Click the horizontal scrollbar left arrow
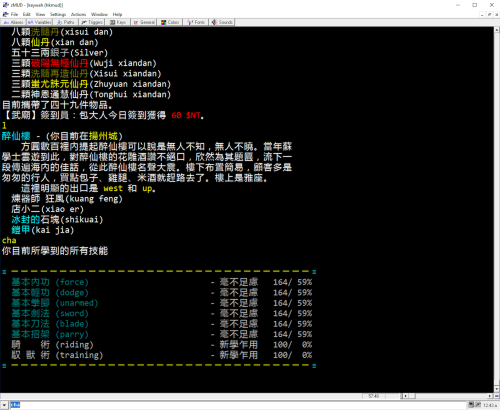The image size is (500, 410). pos(405,396)
